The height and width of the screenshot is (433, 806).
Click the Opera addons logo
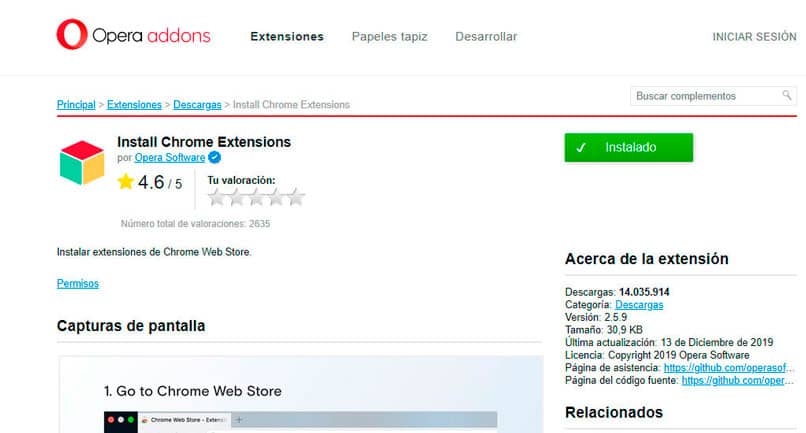[134, 35]
